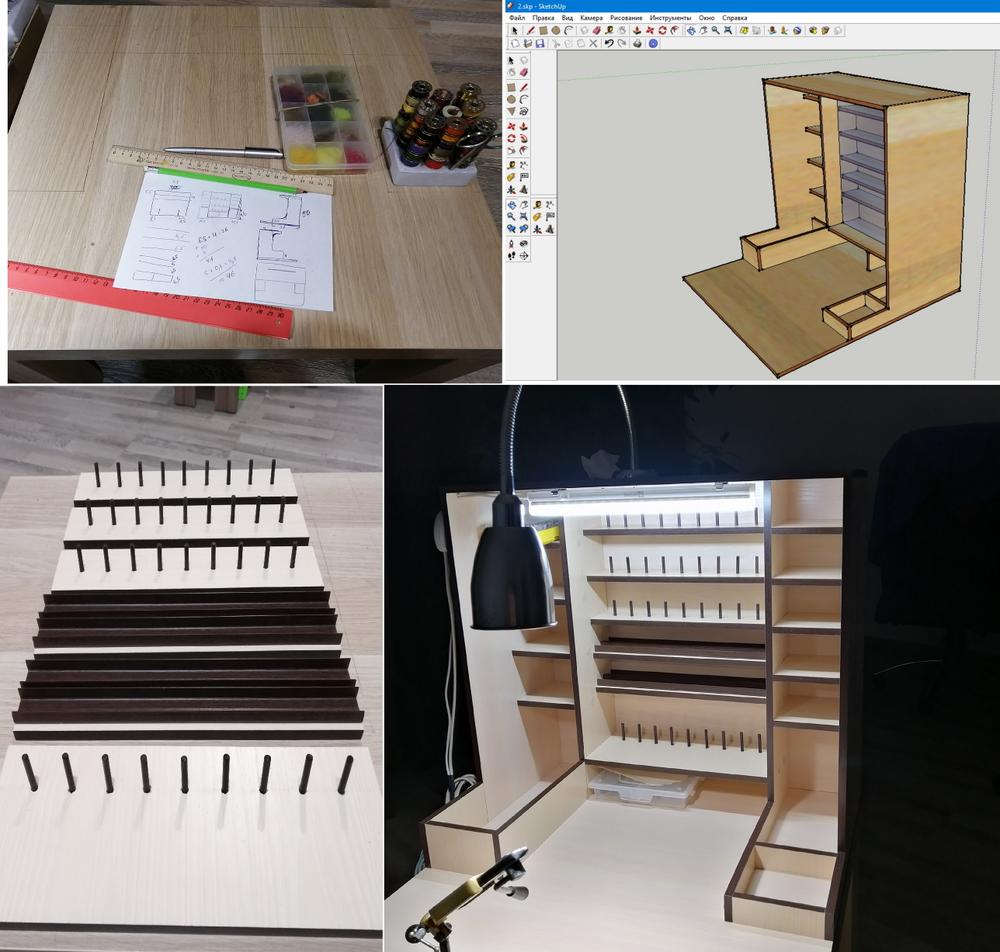Screen dimensions: 1000x952
Task: Open the Камера menu
Action: click(591, 18)
